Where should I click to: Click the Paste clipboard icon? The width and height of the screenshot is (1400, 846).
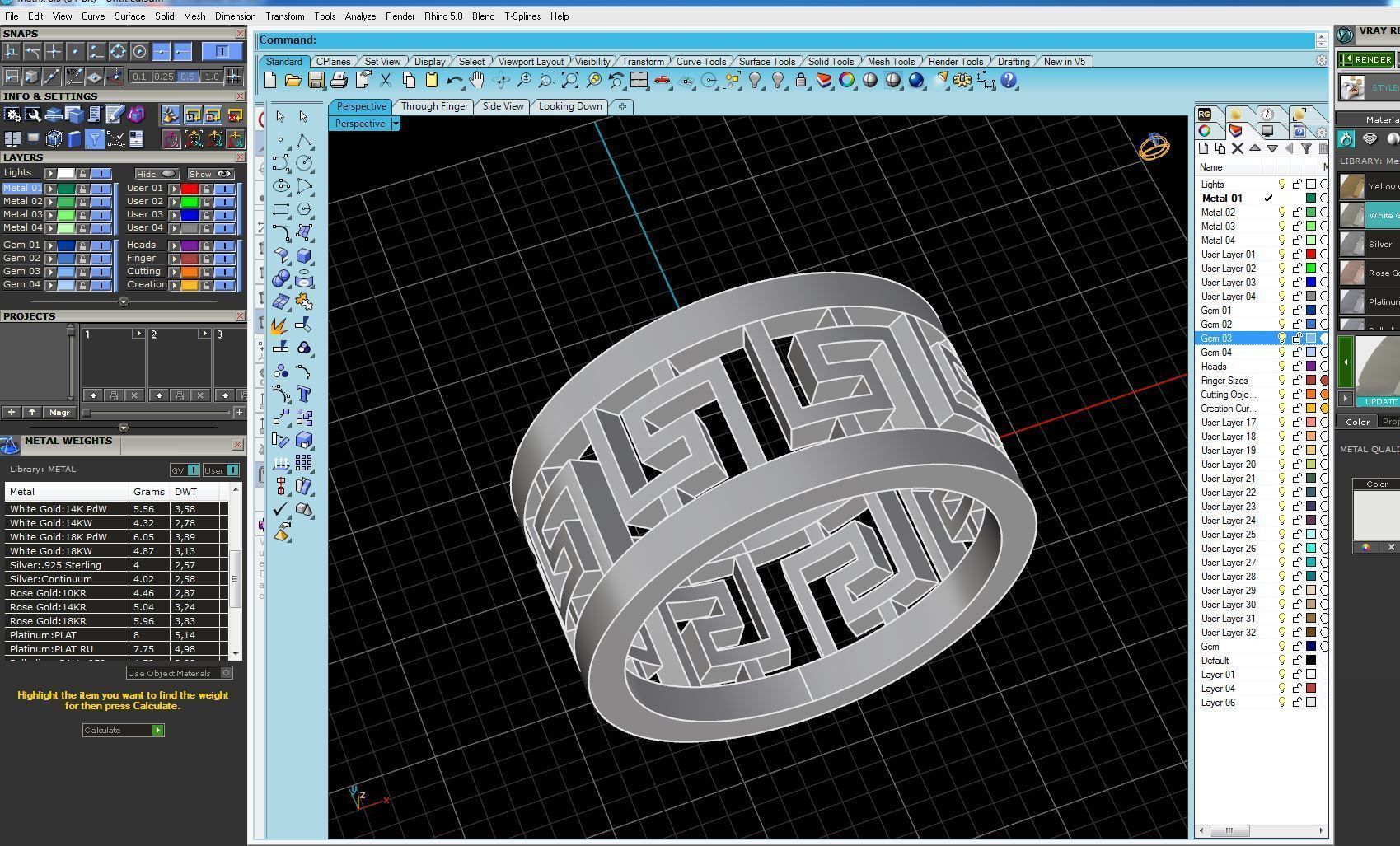[431, 81]
